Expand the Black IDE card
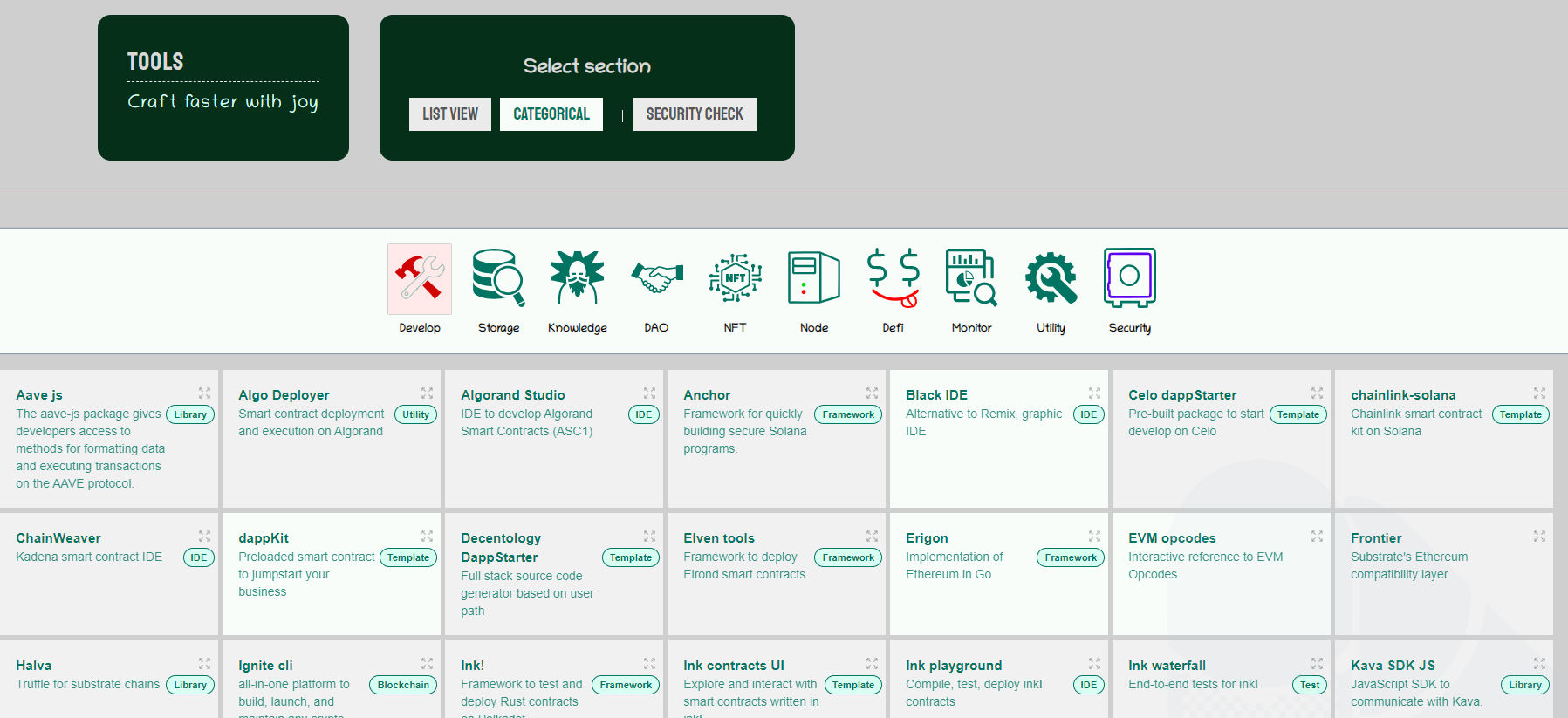Viewport: 1568px width, 718px height. [1094, 393]
